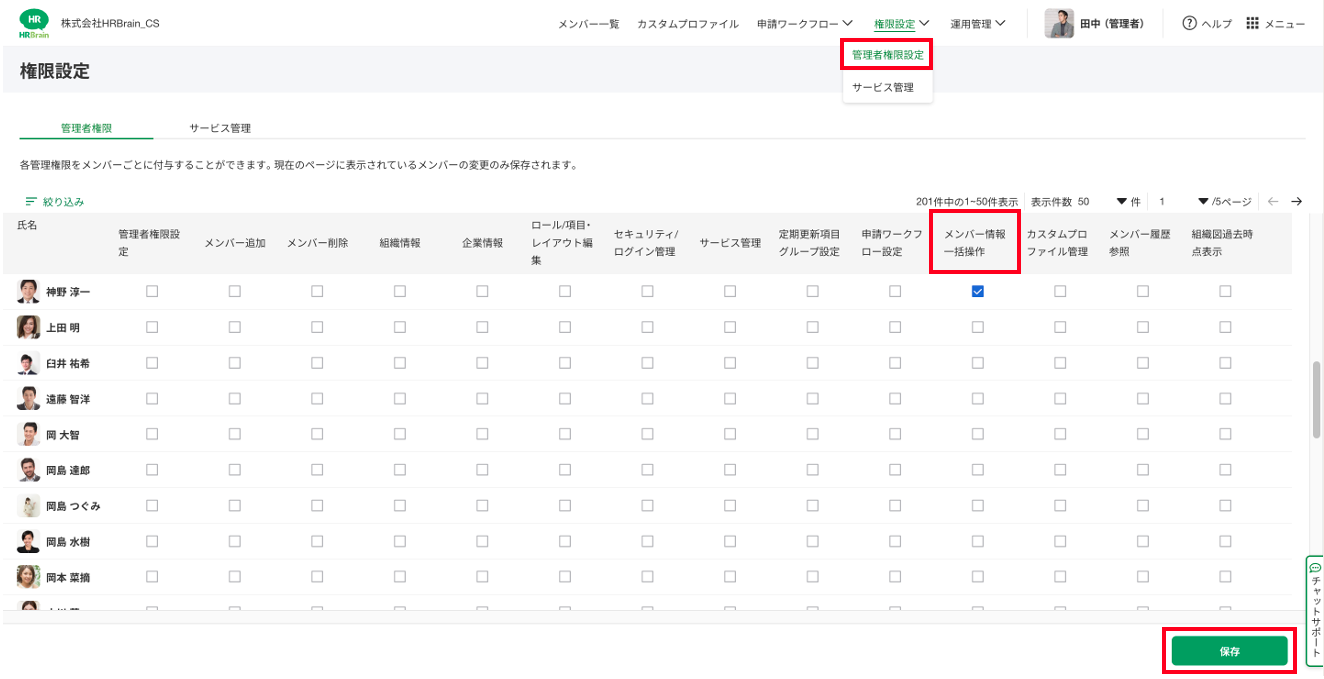This screenshot has height=679, width=1324.
Task: Select サービス管理 in dropdown menu
Action: pyautogui.click(x=883, y=87)
